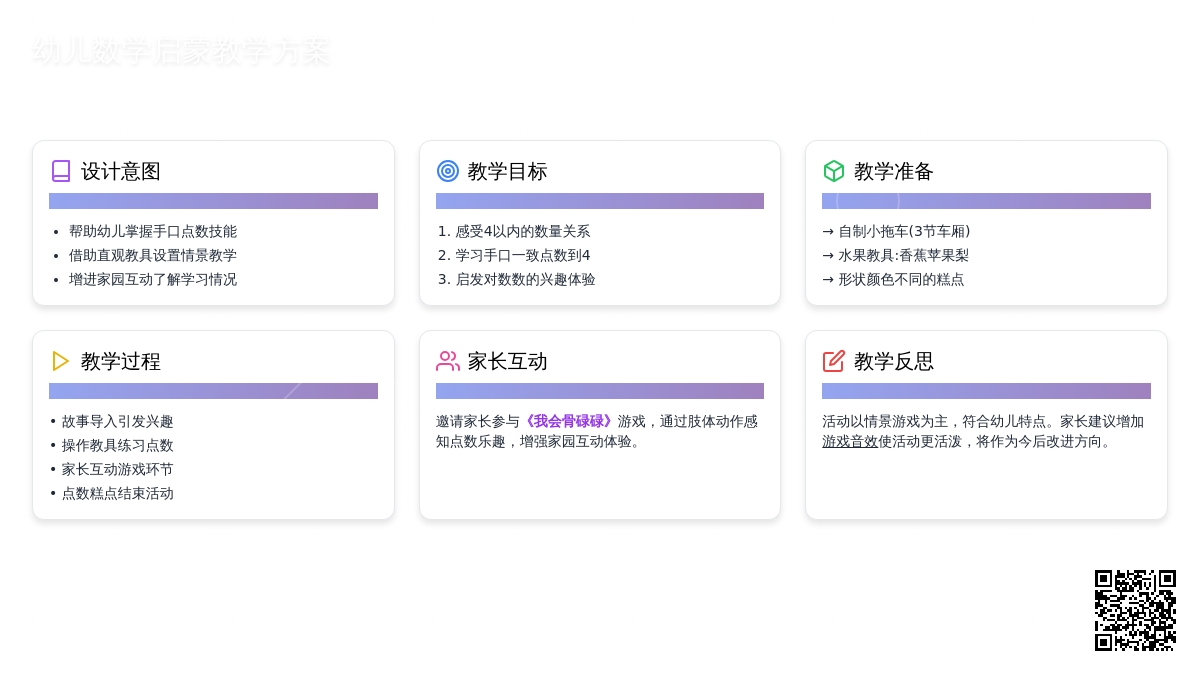
Task: Click the underlined 游戏音效 text
Action: [850, 442]
